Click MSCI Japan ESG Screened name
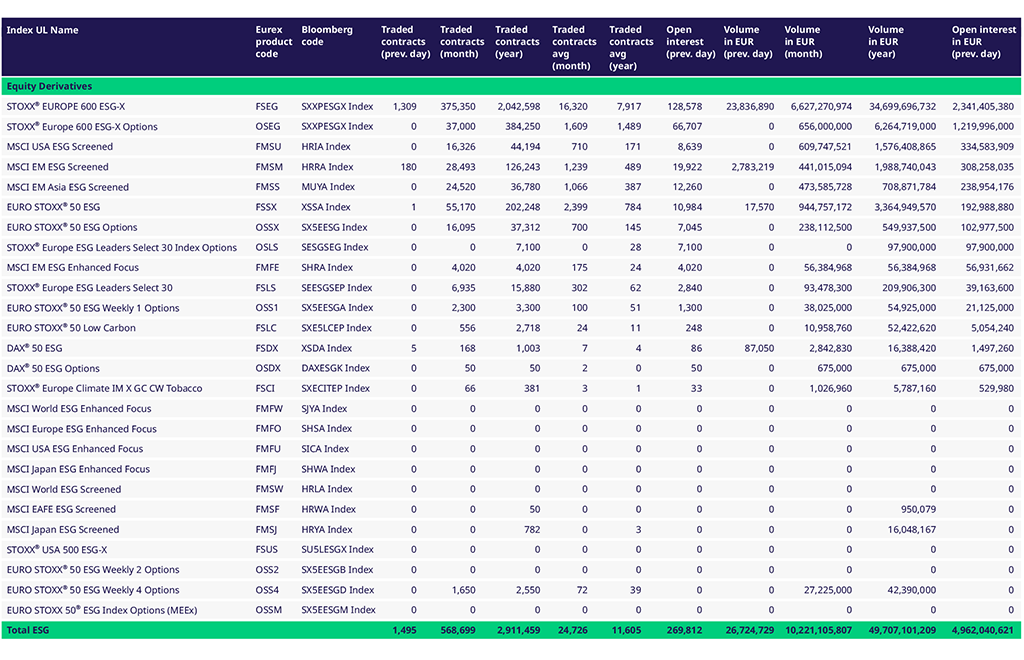Screen dimensions: 1024x660 (63, 530)
